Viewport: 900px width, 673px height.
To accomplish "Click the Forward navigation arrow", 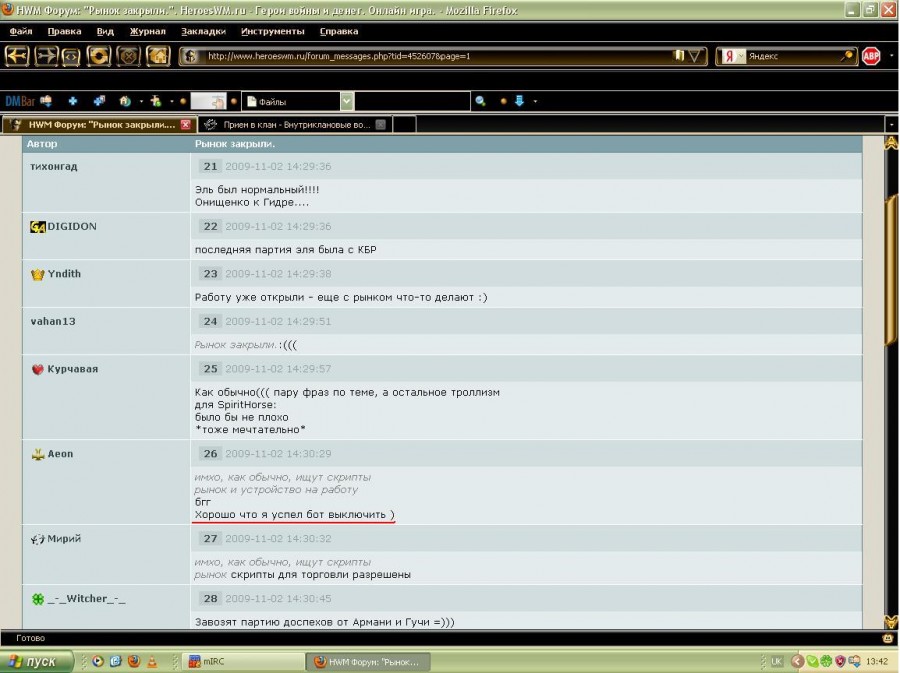I will click(x=46, y=56).
